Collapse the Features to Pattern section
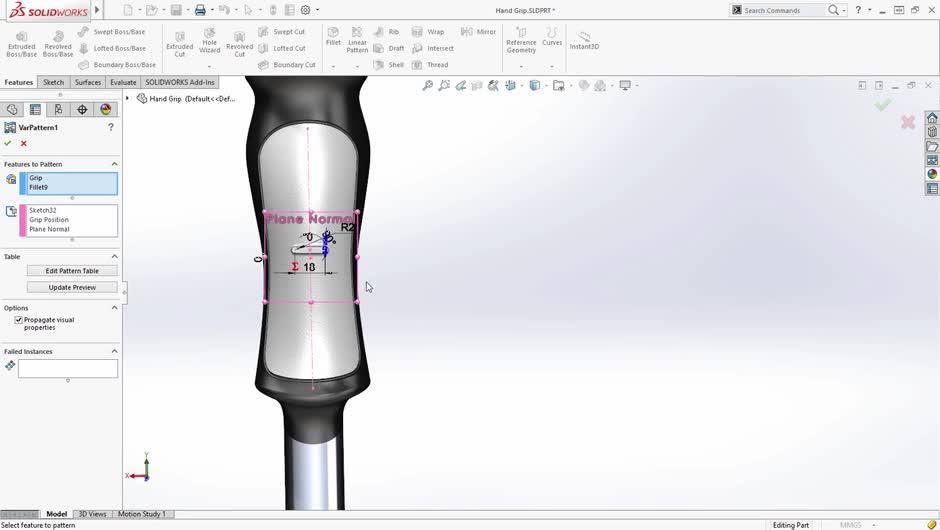This screenshot has height=530, width=940. tap(114, 164)
